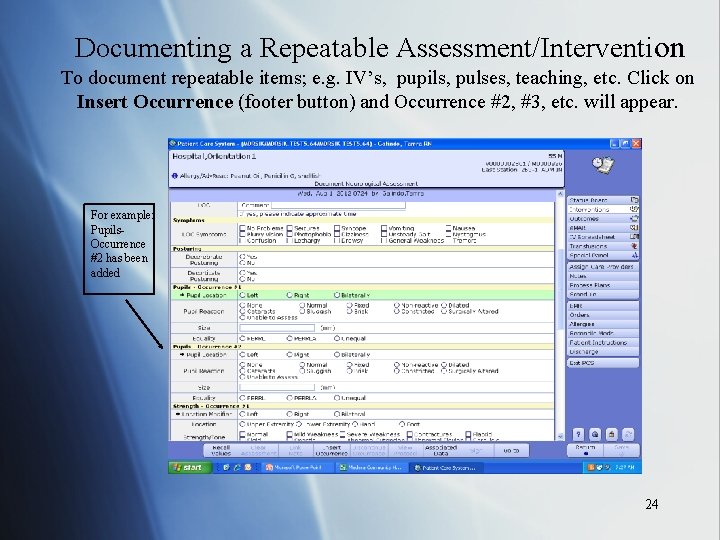Click the third icon beside the help button
Viewport: 720px width, 540px height.
(x=612, y=434)
